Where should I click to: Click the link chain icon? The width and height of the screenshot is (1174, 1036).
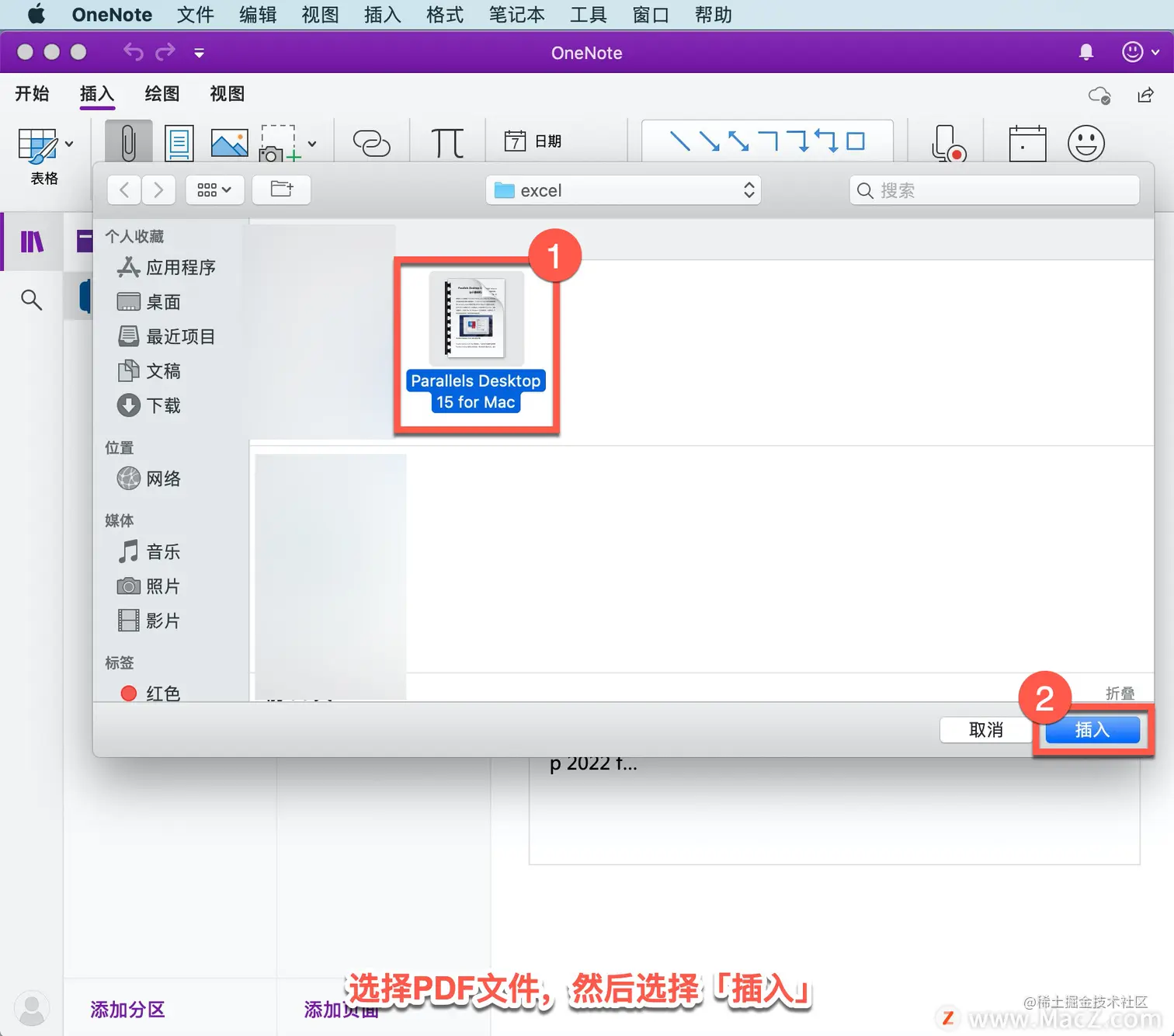371,143
